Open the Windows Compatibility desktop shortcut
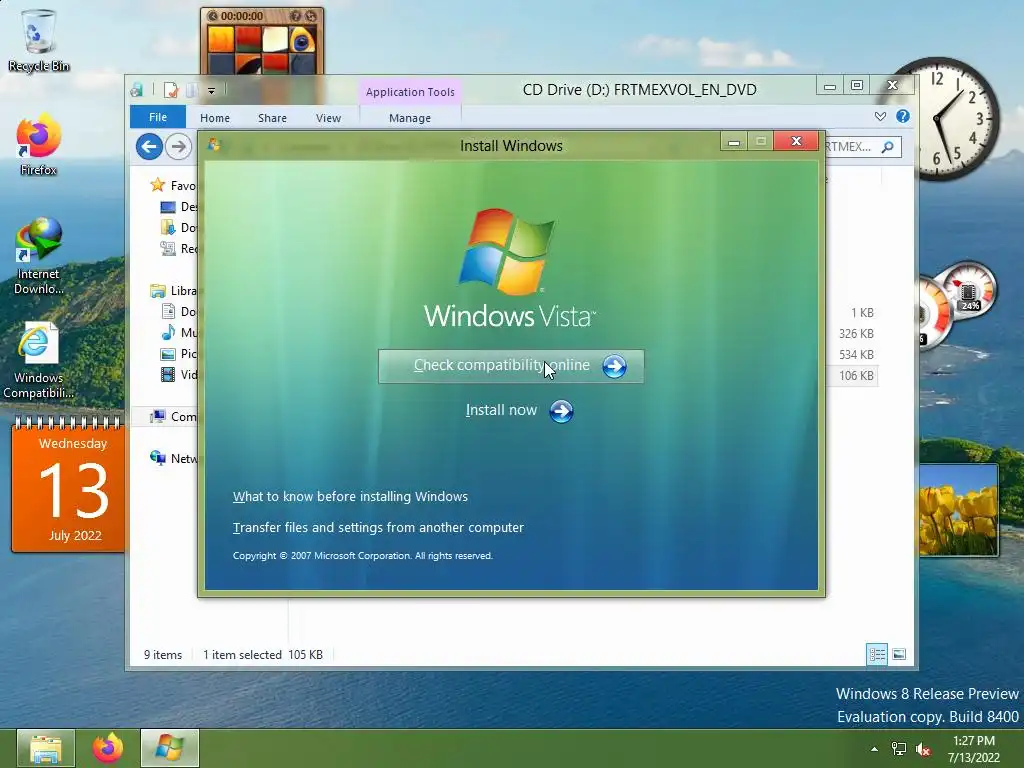1024x768 pixels. (38, 360)
